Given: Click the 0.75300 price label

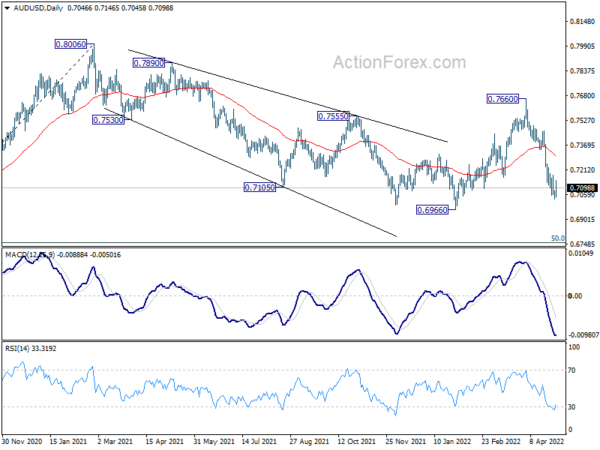Looking at the screenshot, I should pyautogui.click(x=109, y=120).
